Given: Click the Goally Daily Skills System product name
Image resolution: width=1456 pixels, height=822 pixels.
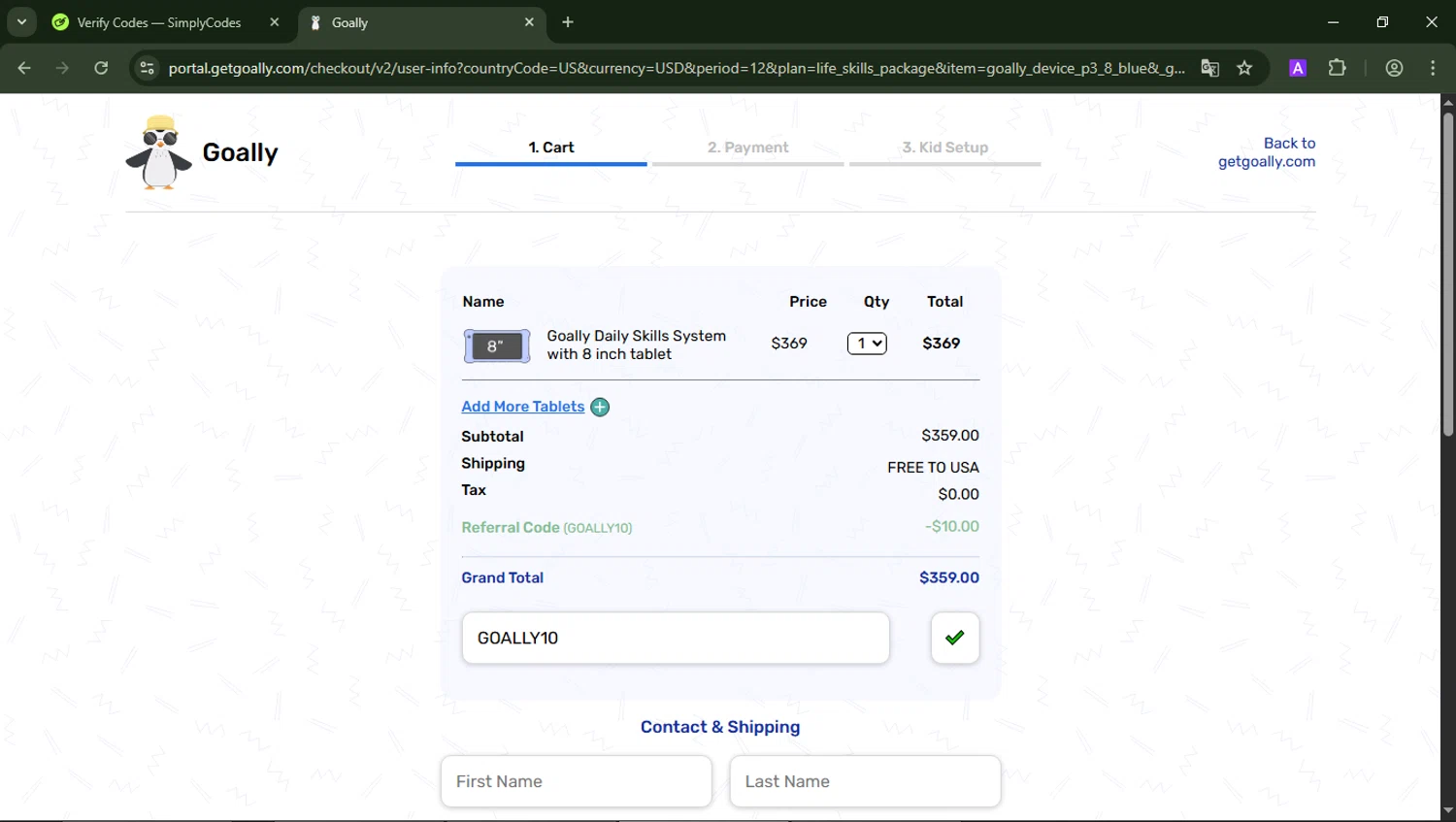Looking at the screenshot, I should [x=636, y=345].
